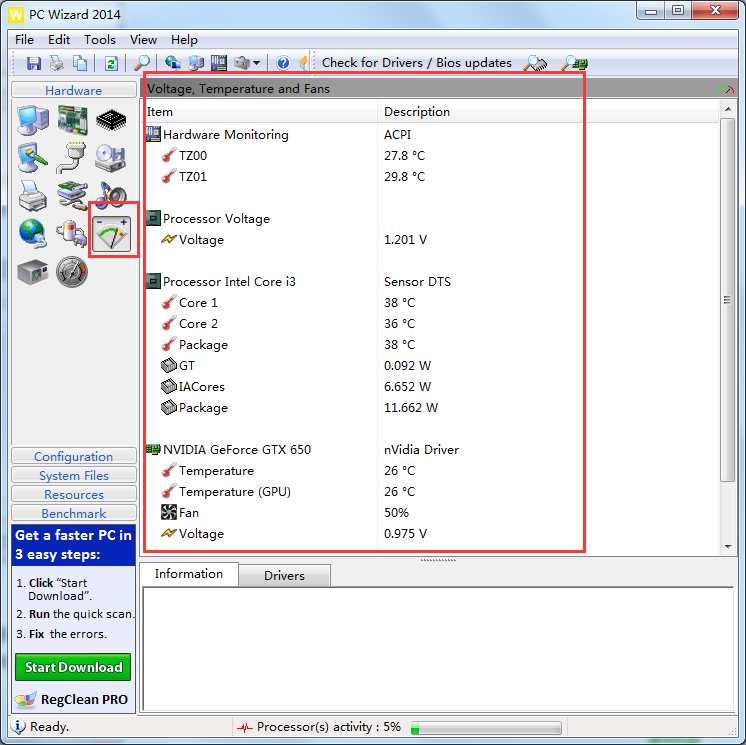Screen dimensions: 746x745
Task: Click the list scrollbar up arrow
Action: pos(728,109)
